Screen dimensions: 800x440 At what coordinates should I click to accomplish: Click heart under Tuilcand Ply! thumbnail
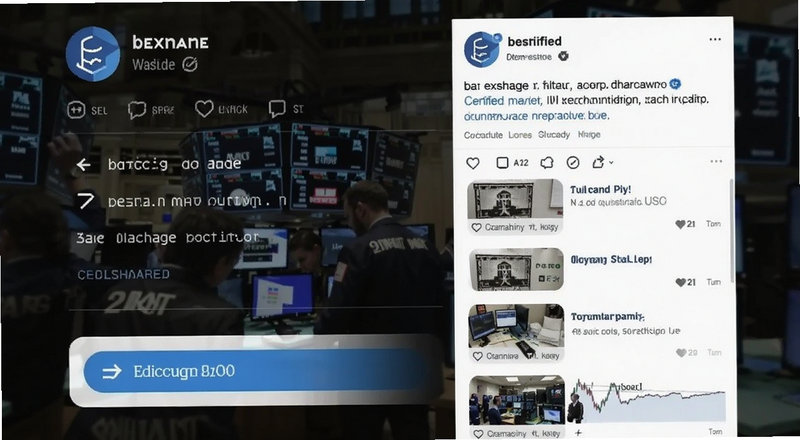click(x=477, y=228)
